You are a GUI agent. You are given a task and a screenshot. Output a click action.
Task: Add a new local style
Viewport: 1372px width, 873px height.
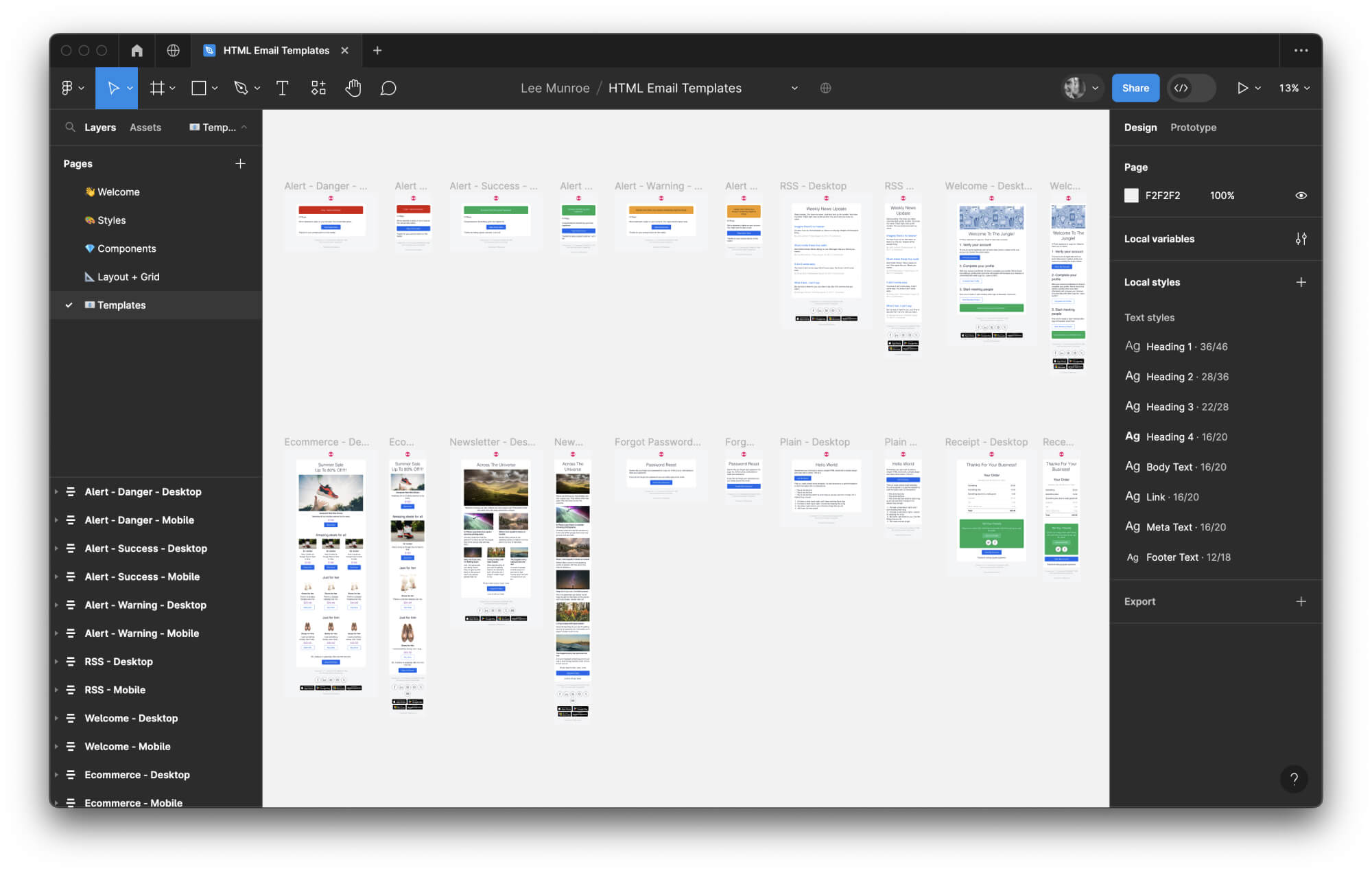coord(1301,282)
